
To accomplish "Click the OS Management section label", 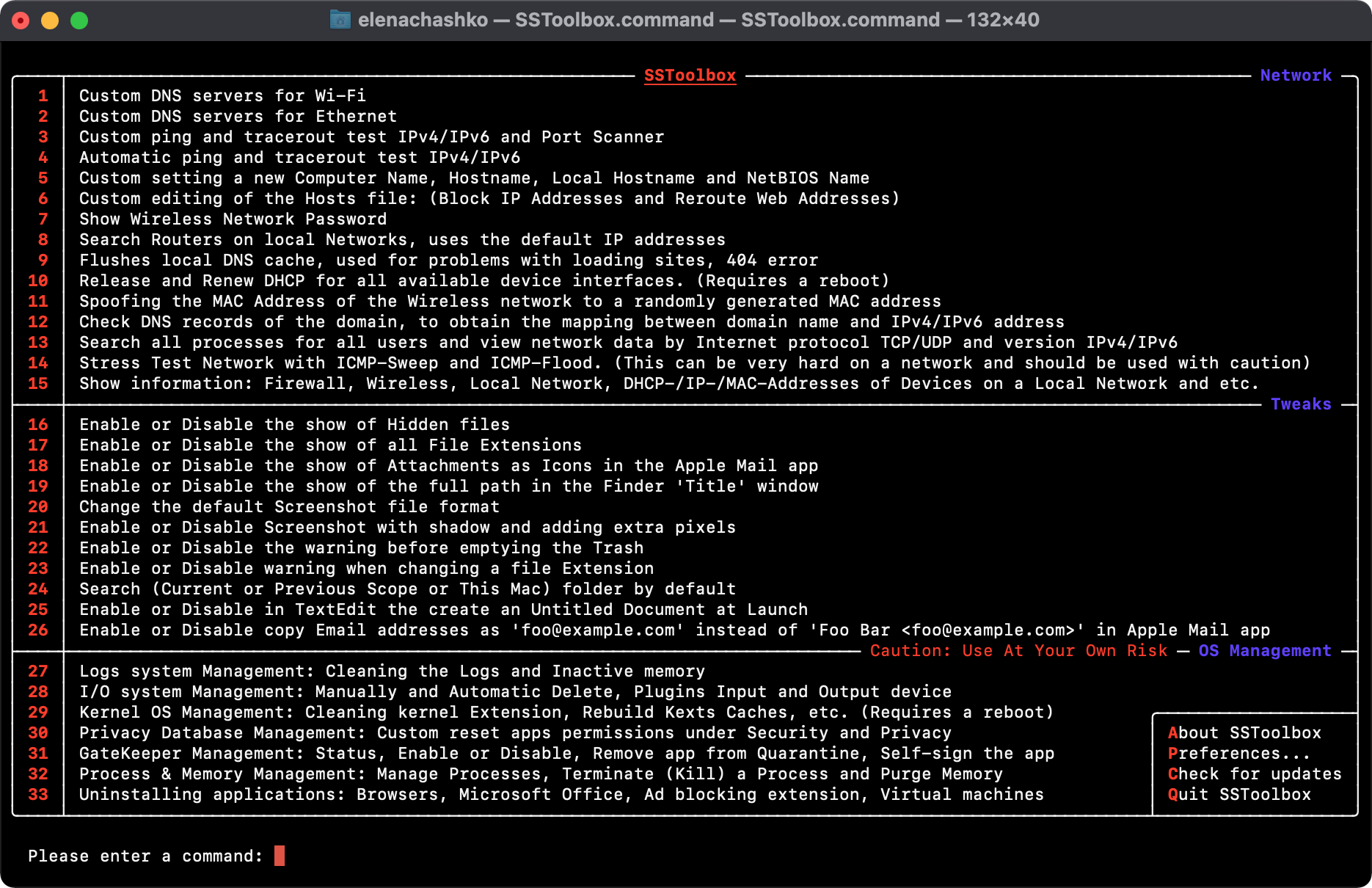I will (1265, 651).
